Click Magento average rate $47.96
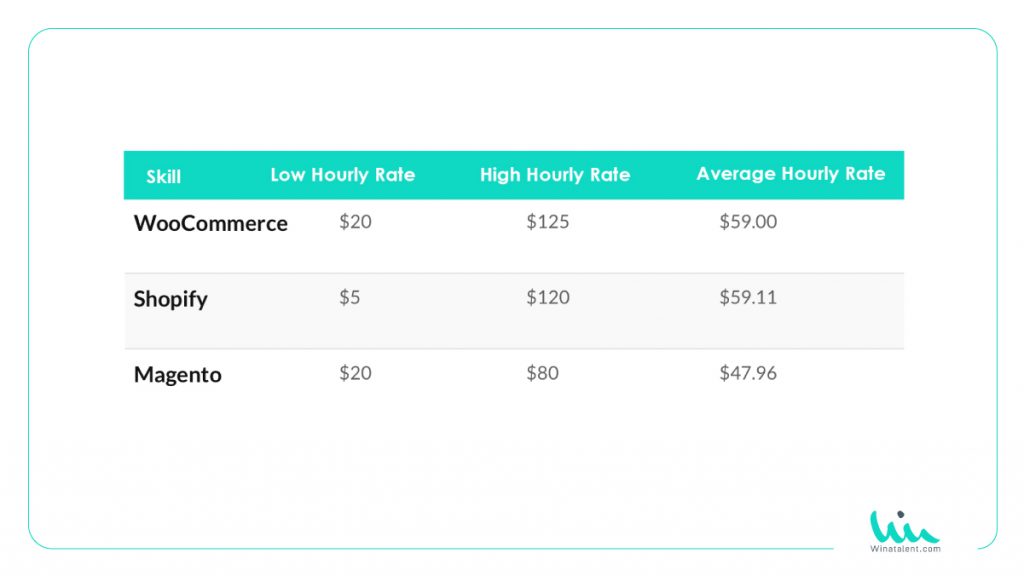The width and height of the screenshot is (1024, 576). click(x=748, y=373)
